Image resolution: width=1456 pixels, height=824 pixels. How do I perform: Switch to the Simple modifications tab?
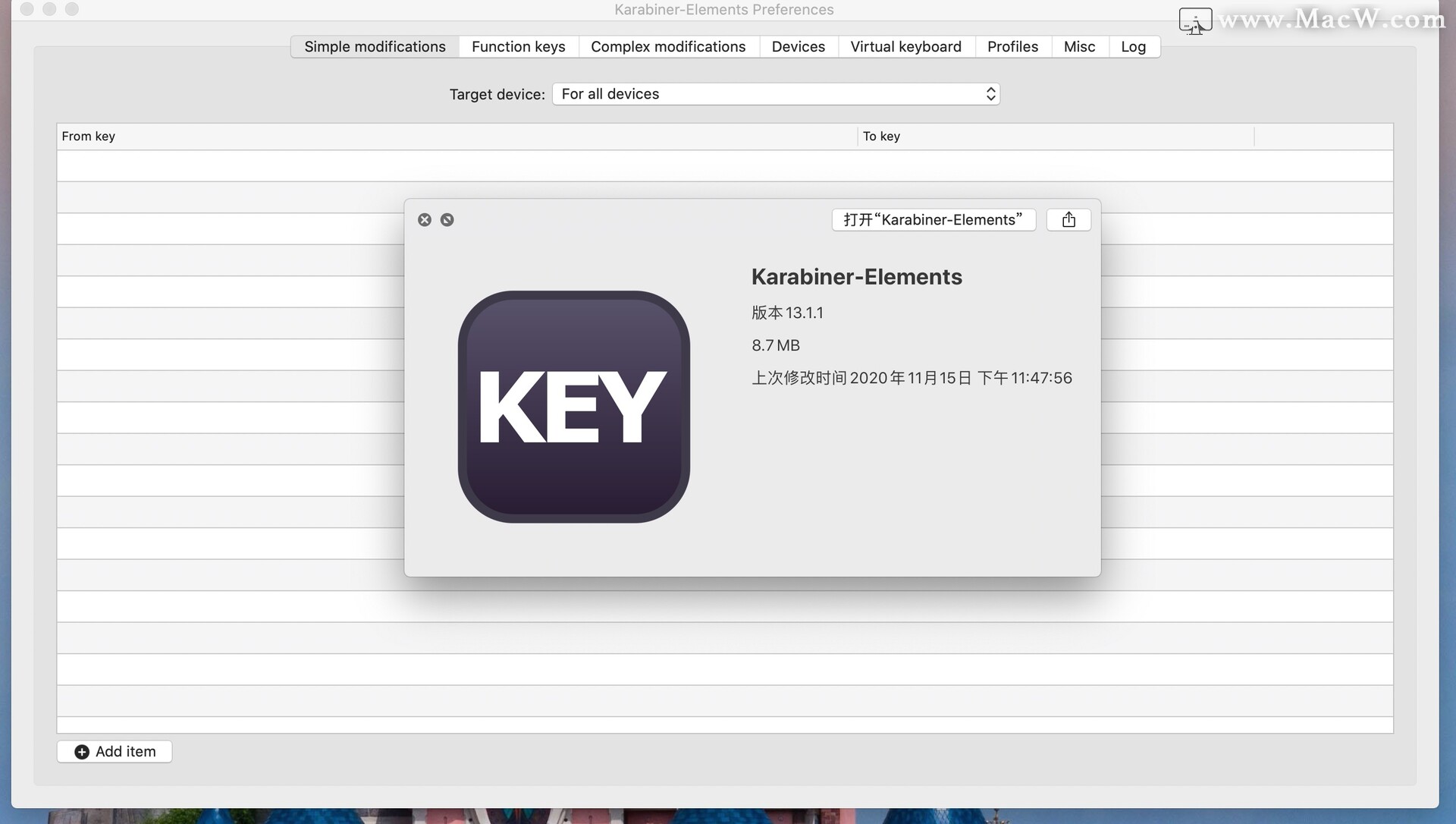[x=375, y=47]
